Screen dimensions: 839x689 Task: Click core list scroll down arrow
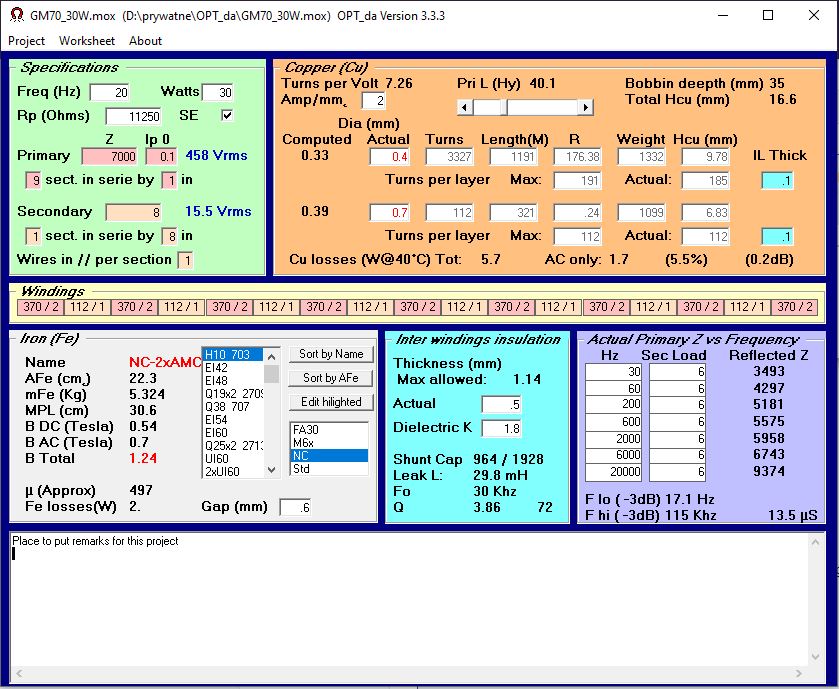tap(271, 470)
